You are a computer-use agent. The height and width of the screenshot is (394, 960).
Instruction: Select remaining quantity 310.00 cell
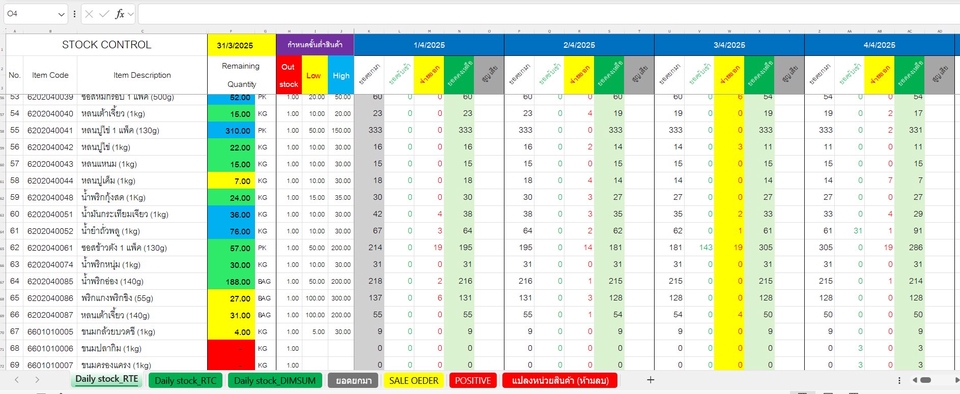[x=231, y=130]
